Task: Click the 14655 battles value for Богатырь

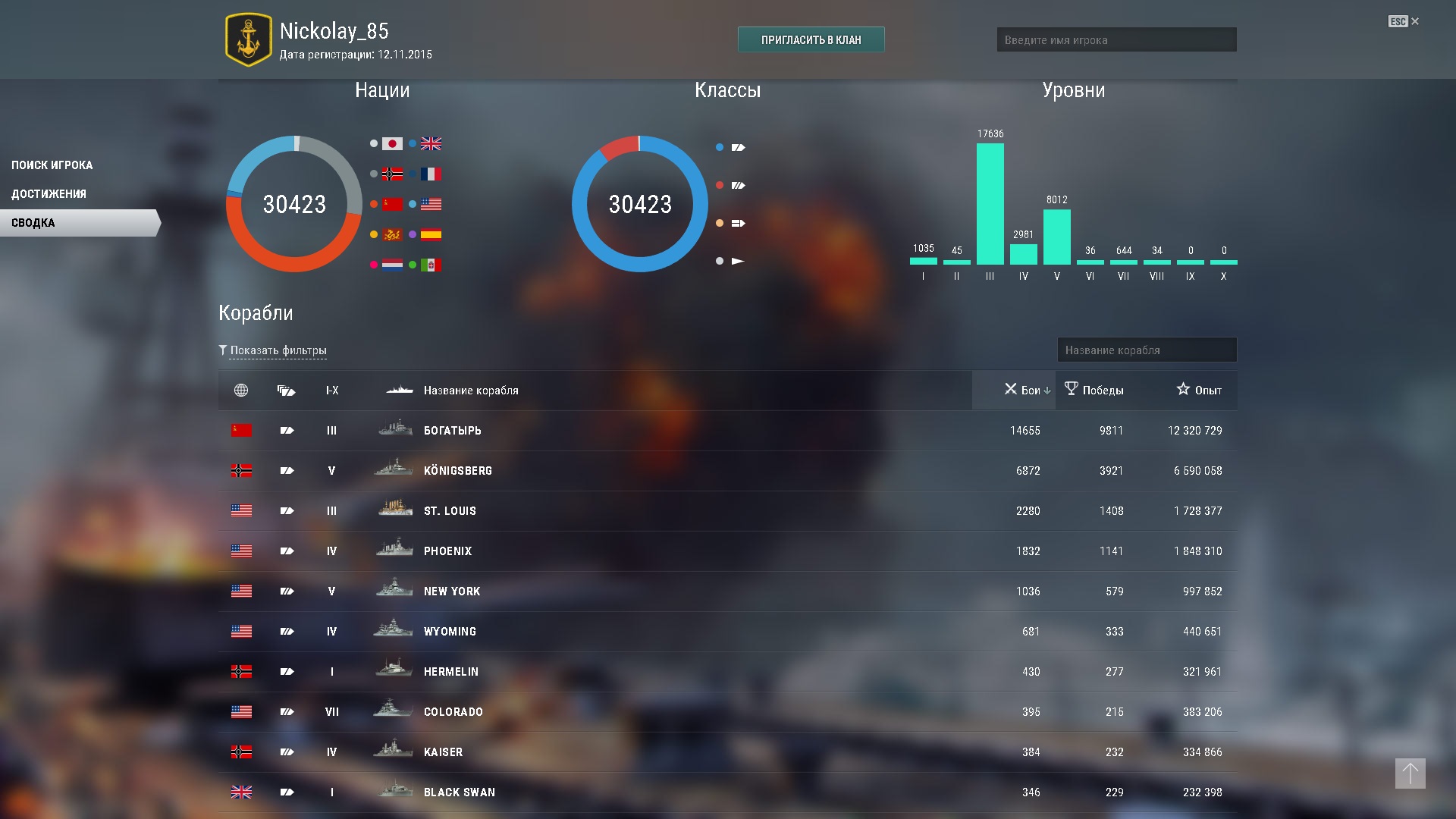Action: pos(1025,431)
